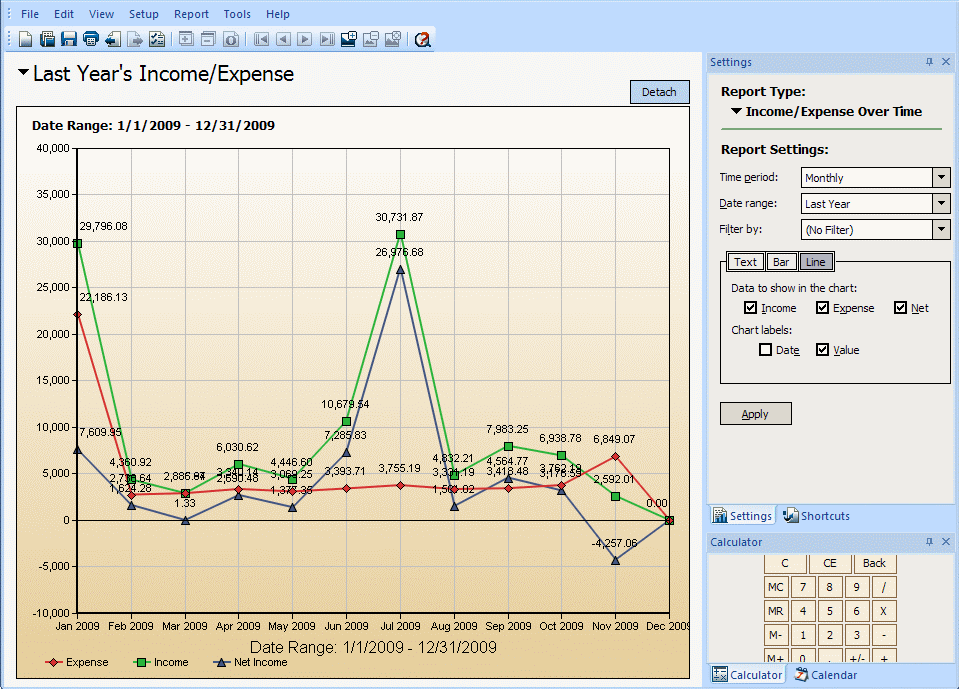
Task: Click the Detach button
Action: [659, 92]
